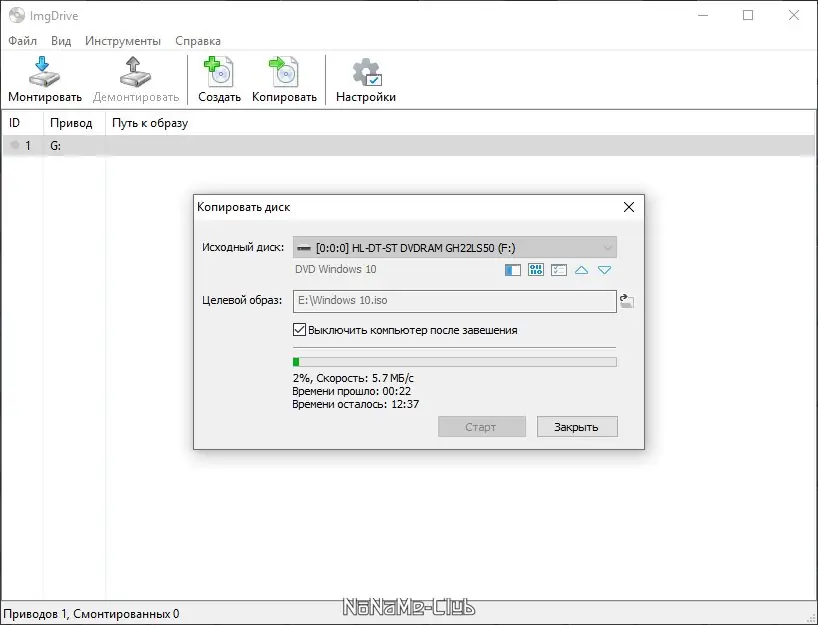
Task: Click the copy progress bar
Action: click(x=454, y=362)
